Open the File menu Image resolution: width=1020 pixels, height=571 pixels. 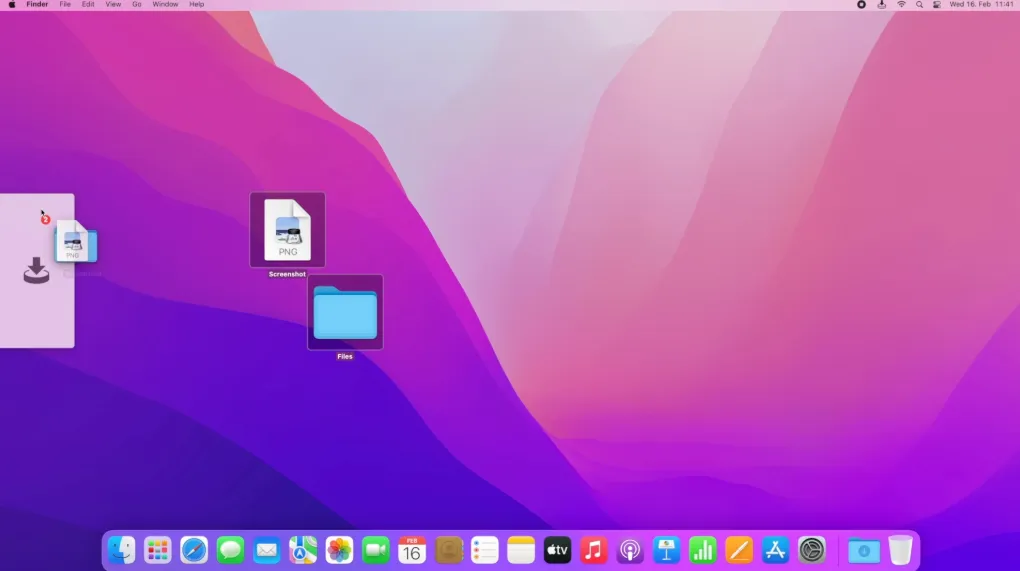point(65,5)
